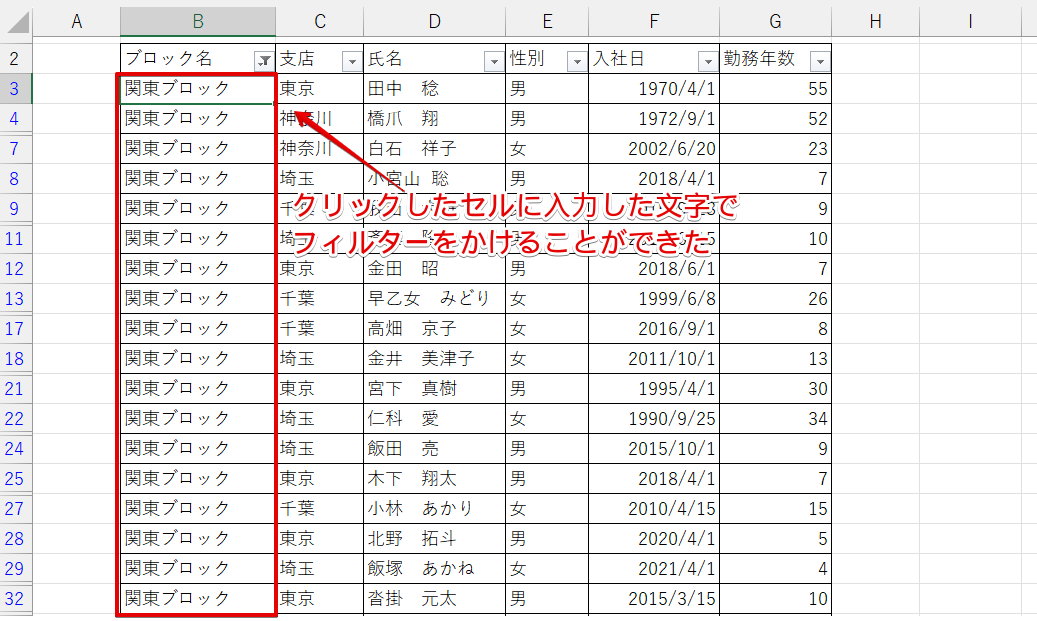
Task: Select row 17 header
Action: click(15, 329)
